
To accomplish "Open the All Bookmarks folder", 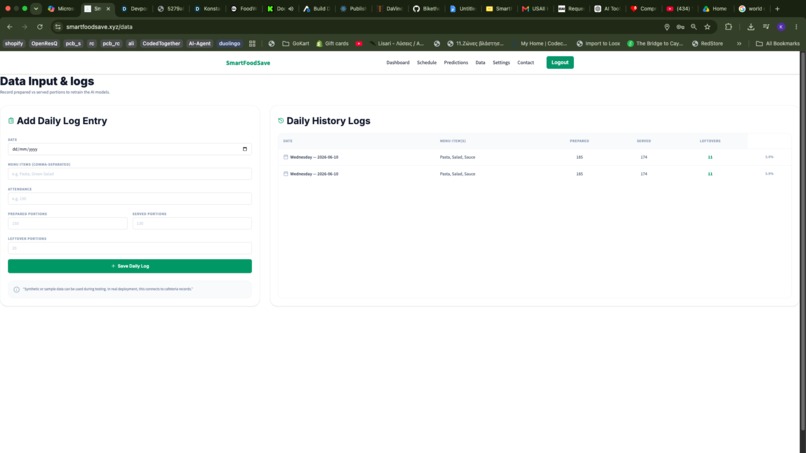I will tap(777, 44).
